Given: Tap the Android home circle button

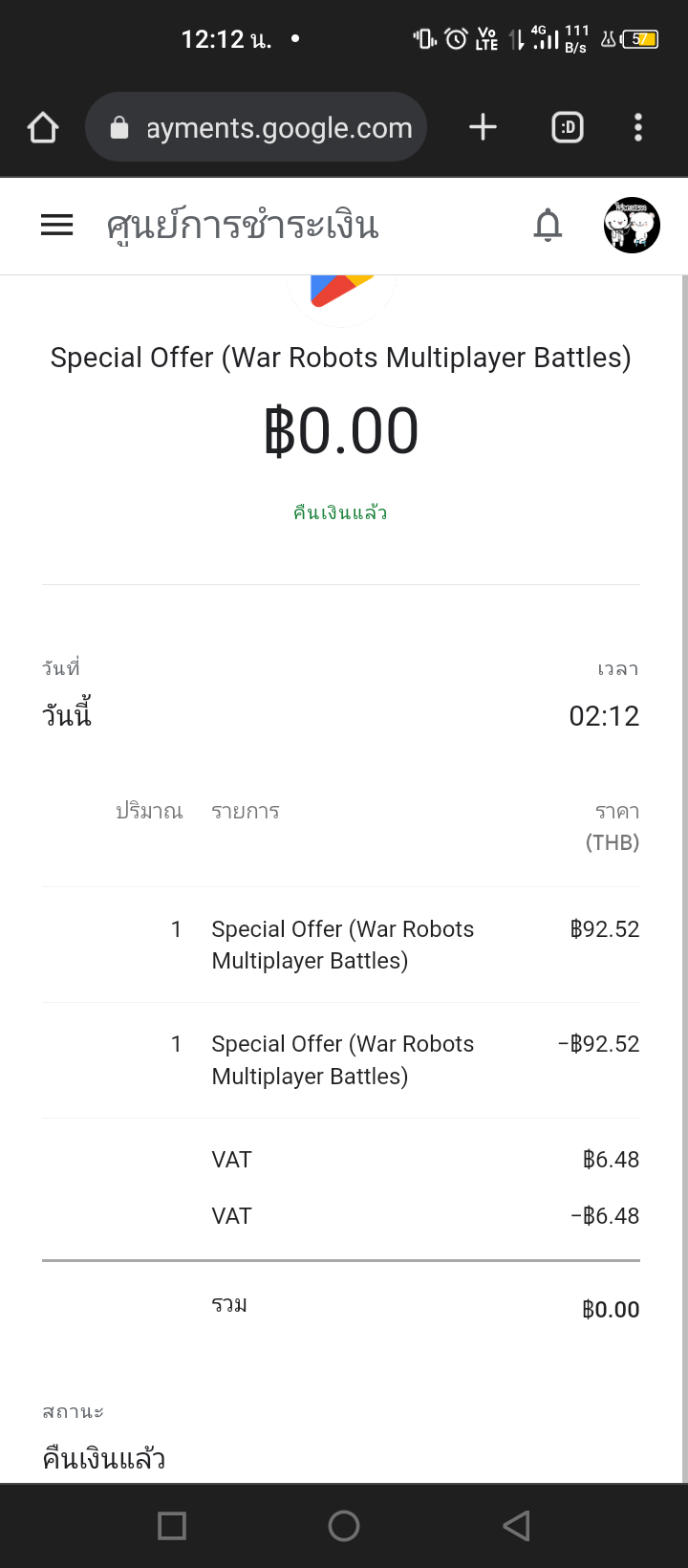Looking at the screenshot, I should (x=344, y=1526).
